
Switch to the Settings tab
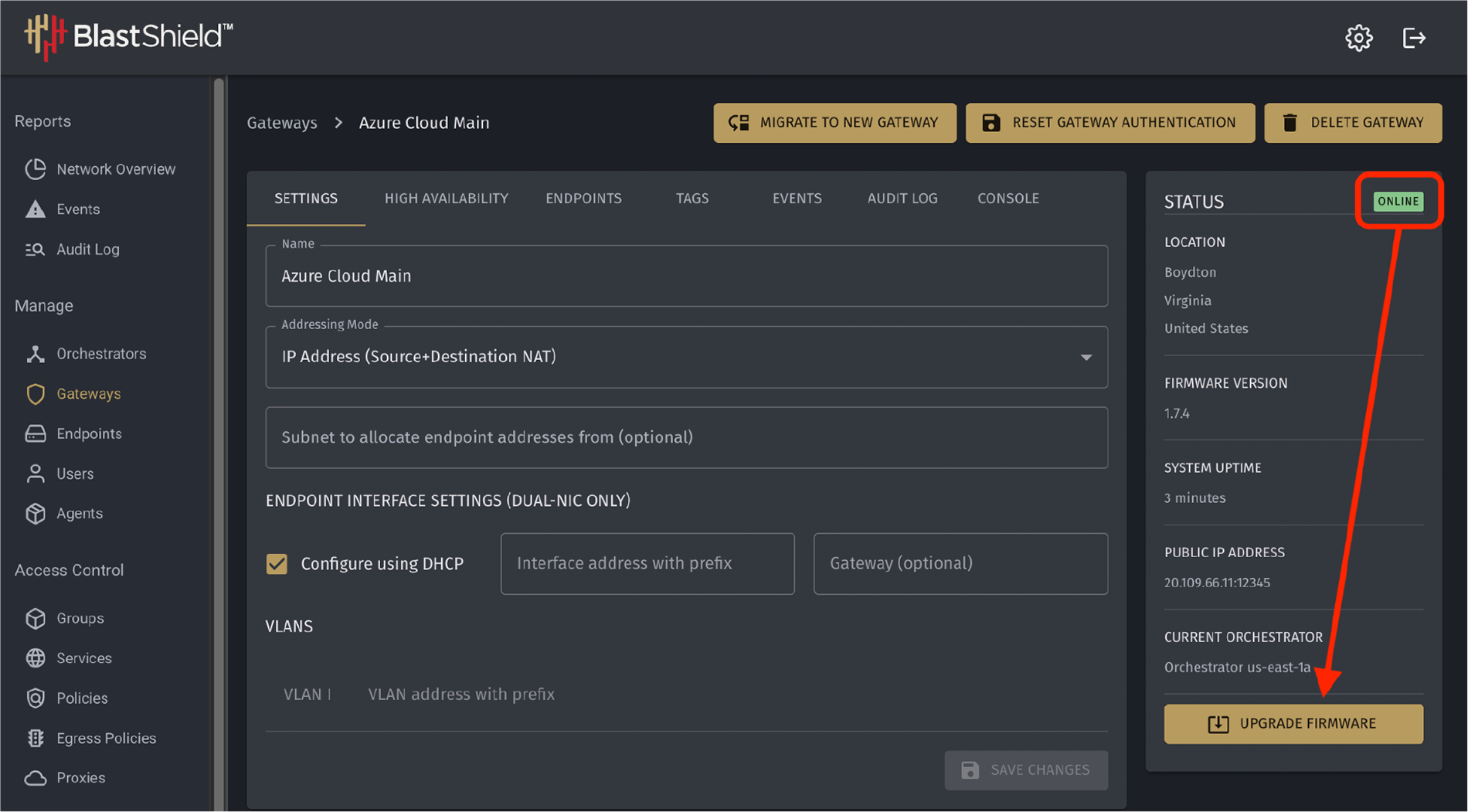(306, 199)
